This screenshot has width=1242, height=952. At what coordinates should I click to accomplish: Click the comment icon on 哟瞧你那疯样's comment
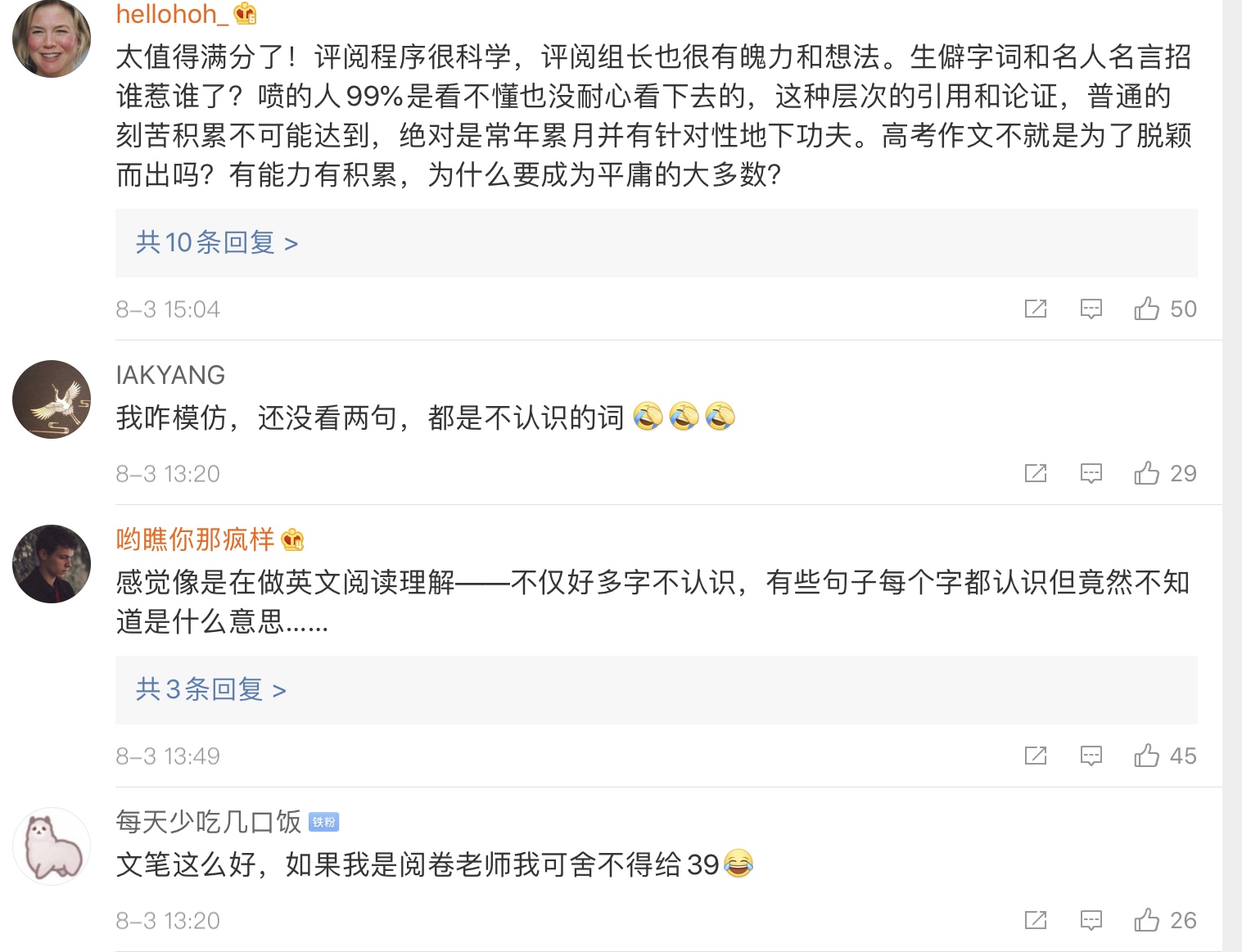(1092, 756)
